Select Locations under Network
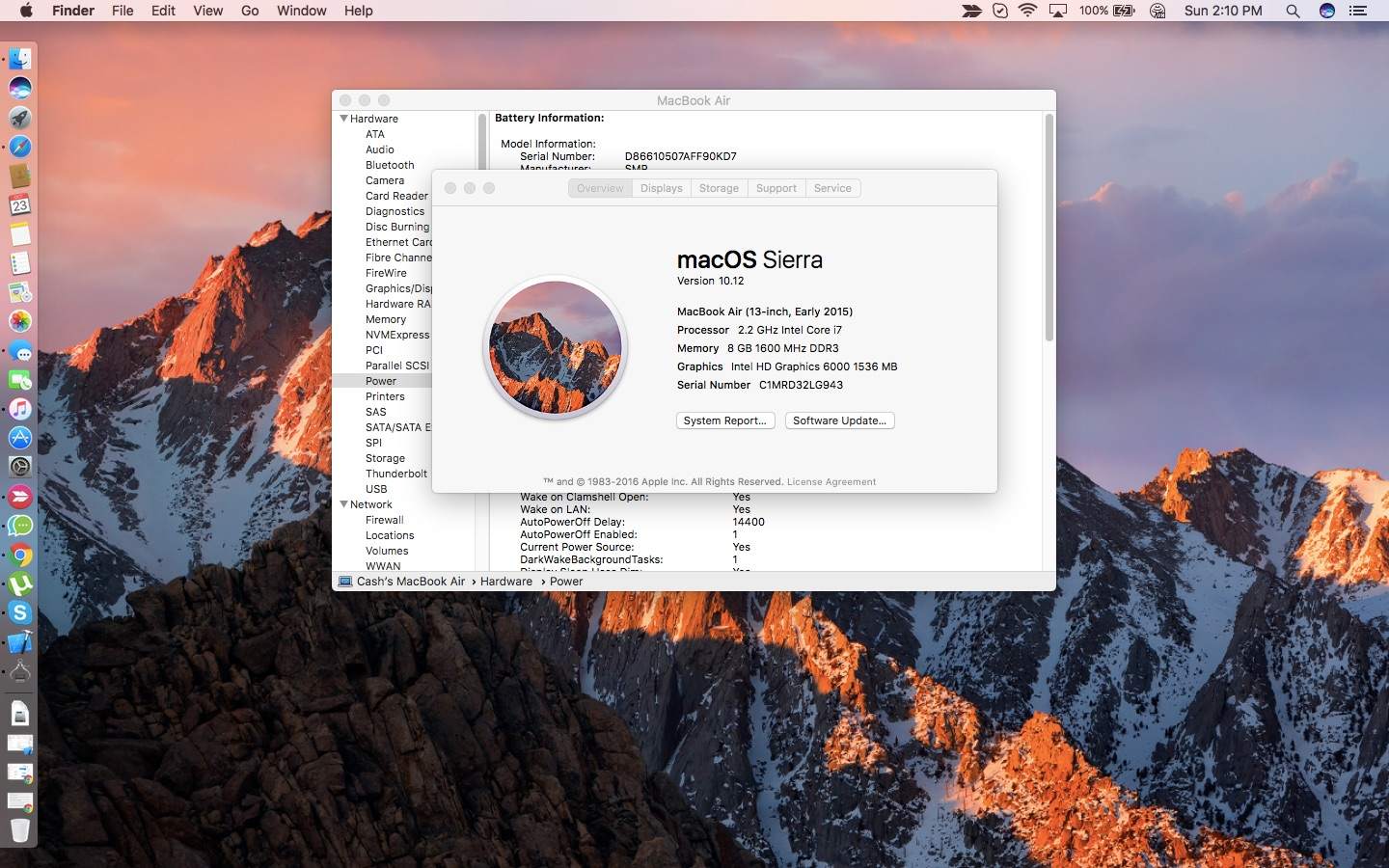 [390, 535]
